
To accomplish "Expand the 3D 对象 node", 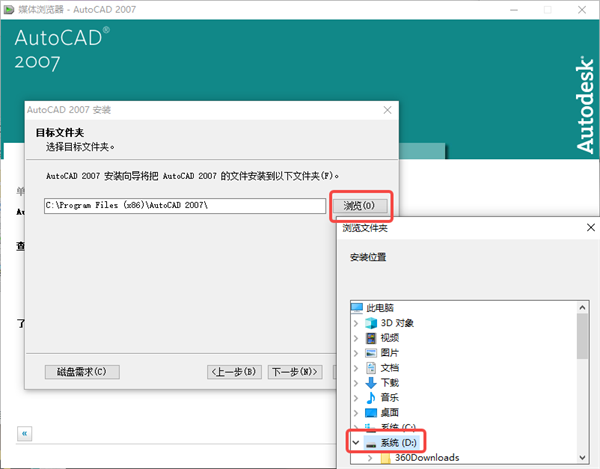I will tap(356, 323).
